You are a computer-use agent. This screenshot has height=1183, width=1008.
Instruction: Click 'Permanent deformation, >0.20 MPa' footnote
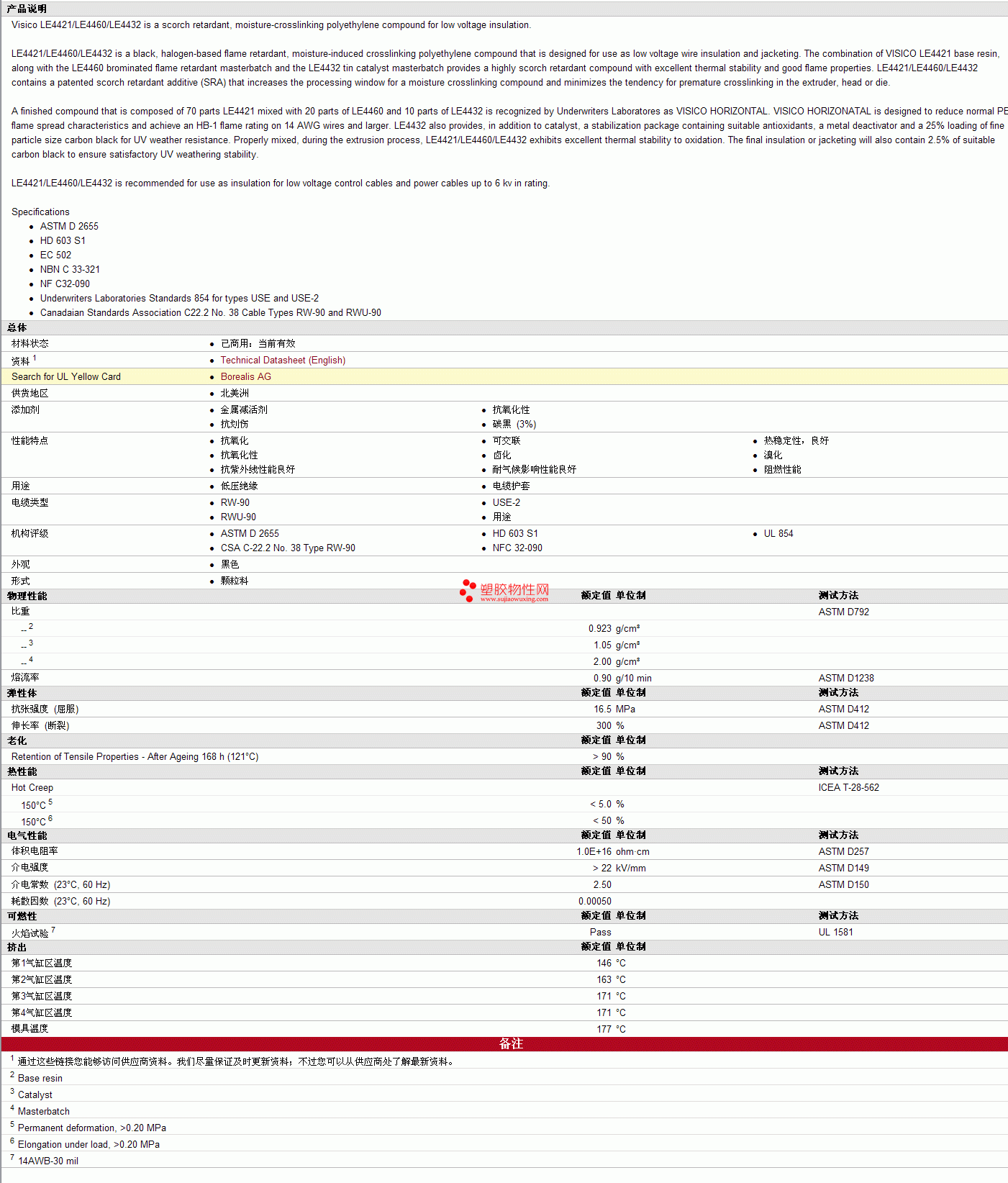click(x=92, y=1128)
